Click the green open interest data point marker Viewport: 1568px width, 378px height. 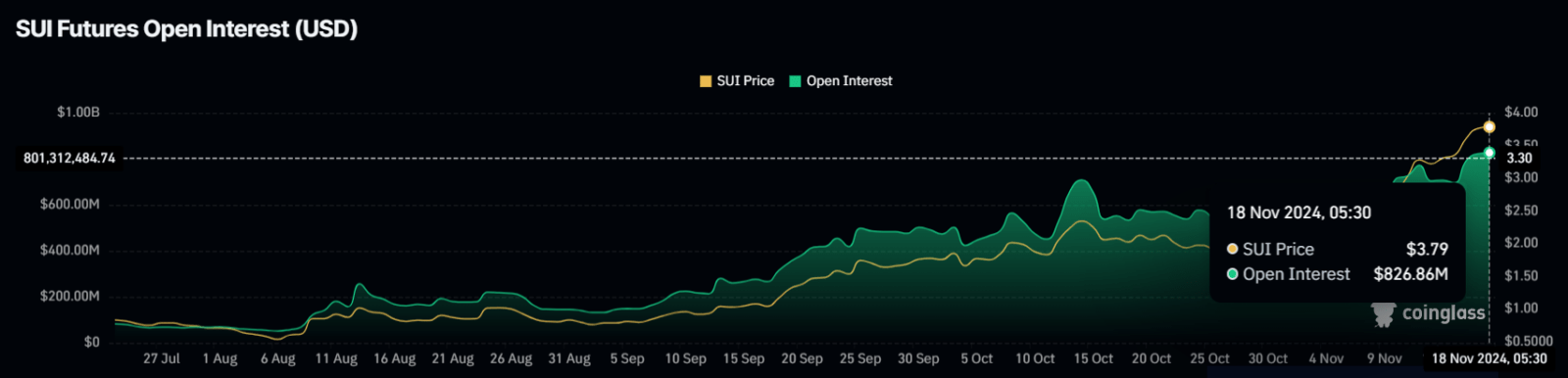1489,153
